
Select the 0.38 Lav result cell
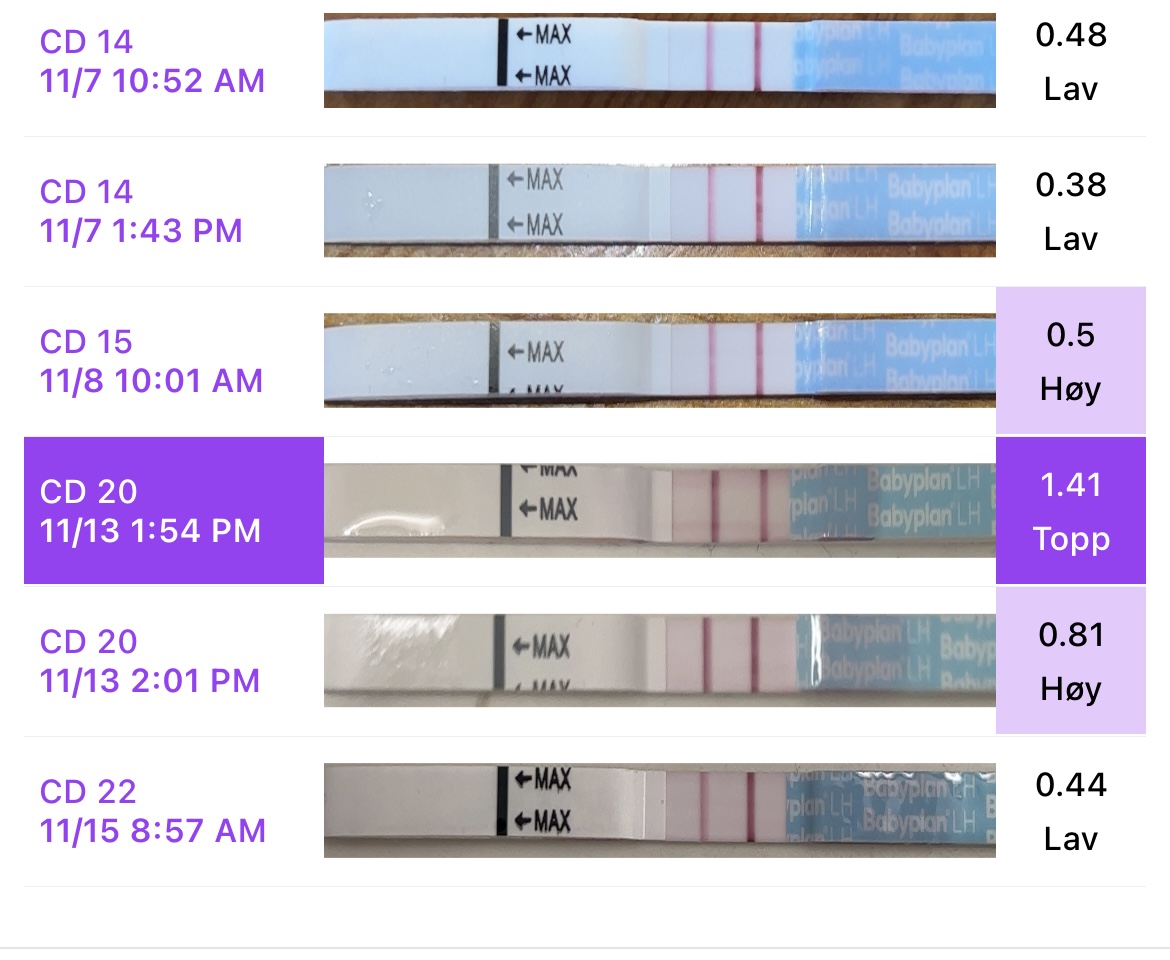coord(1071,211)
